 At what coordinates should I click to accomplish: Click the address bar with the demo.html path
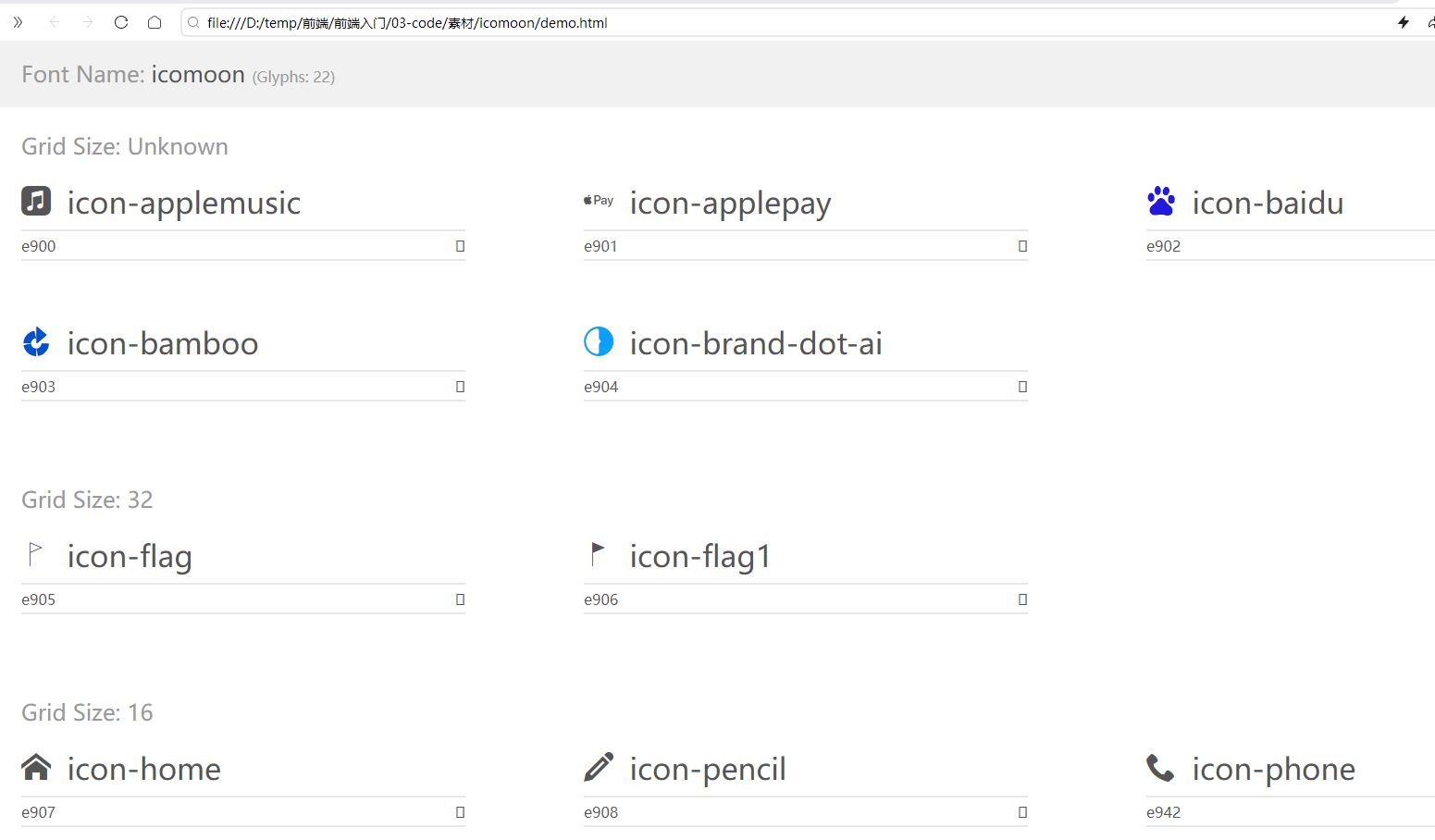[786, 22]
